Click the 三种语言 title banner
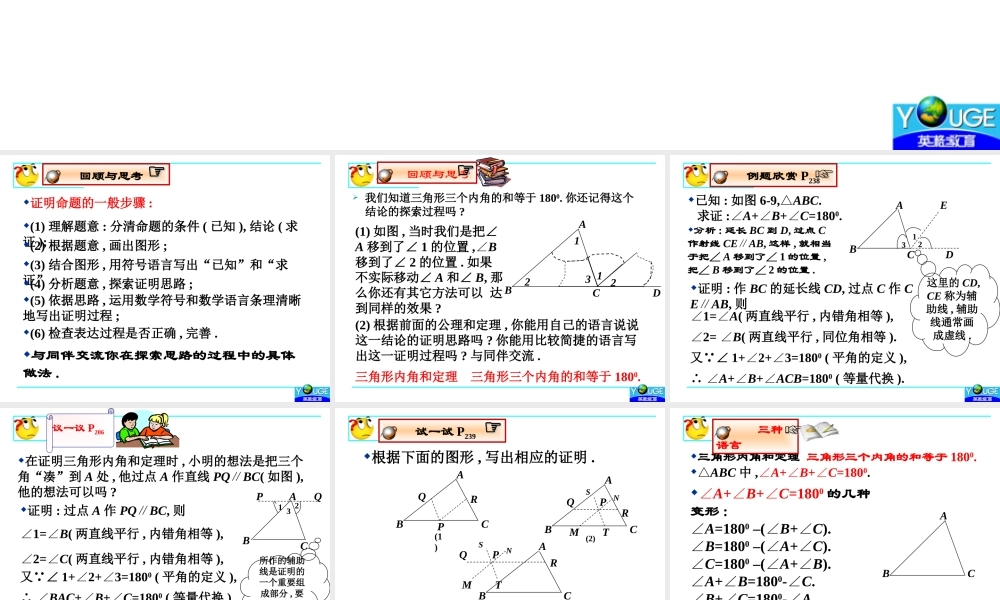 click(755, 436)
